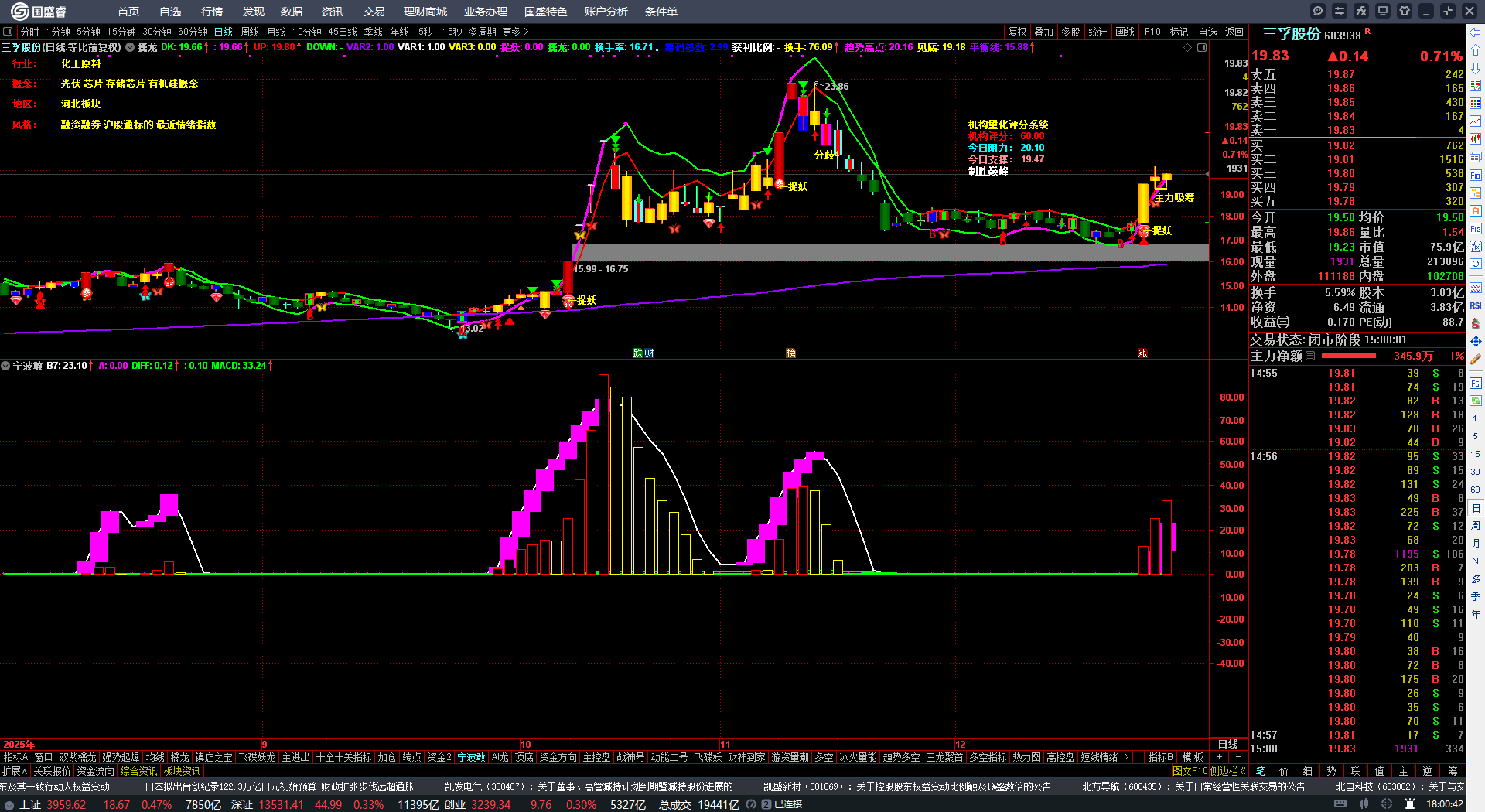Select the 月 period on right sidebar
The height and width of the screenshot is (812, 1485).
point(1476,544)
